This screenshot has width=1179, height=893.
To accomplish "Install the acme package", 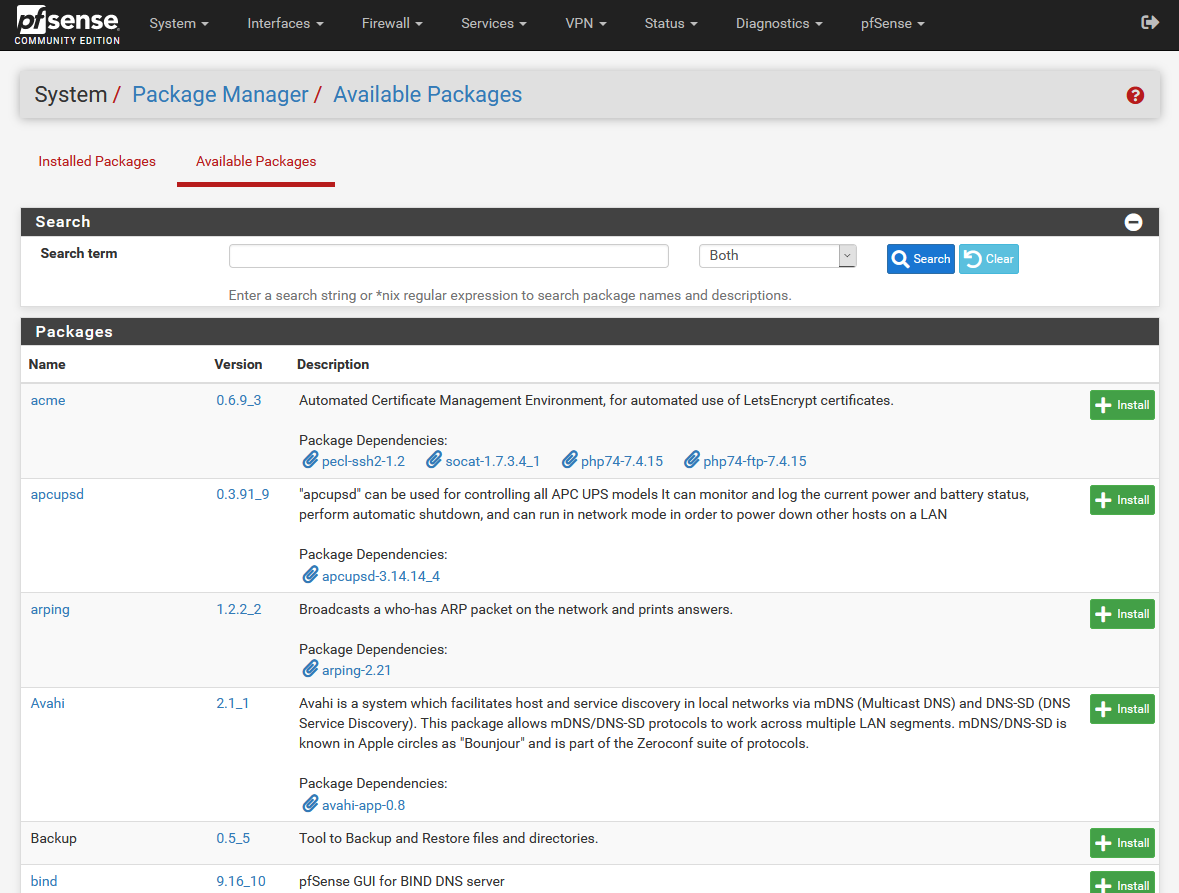I will (1122, 405).
